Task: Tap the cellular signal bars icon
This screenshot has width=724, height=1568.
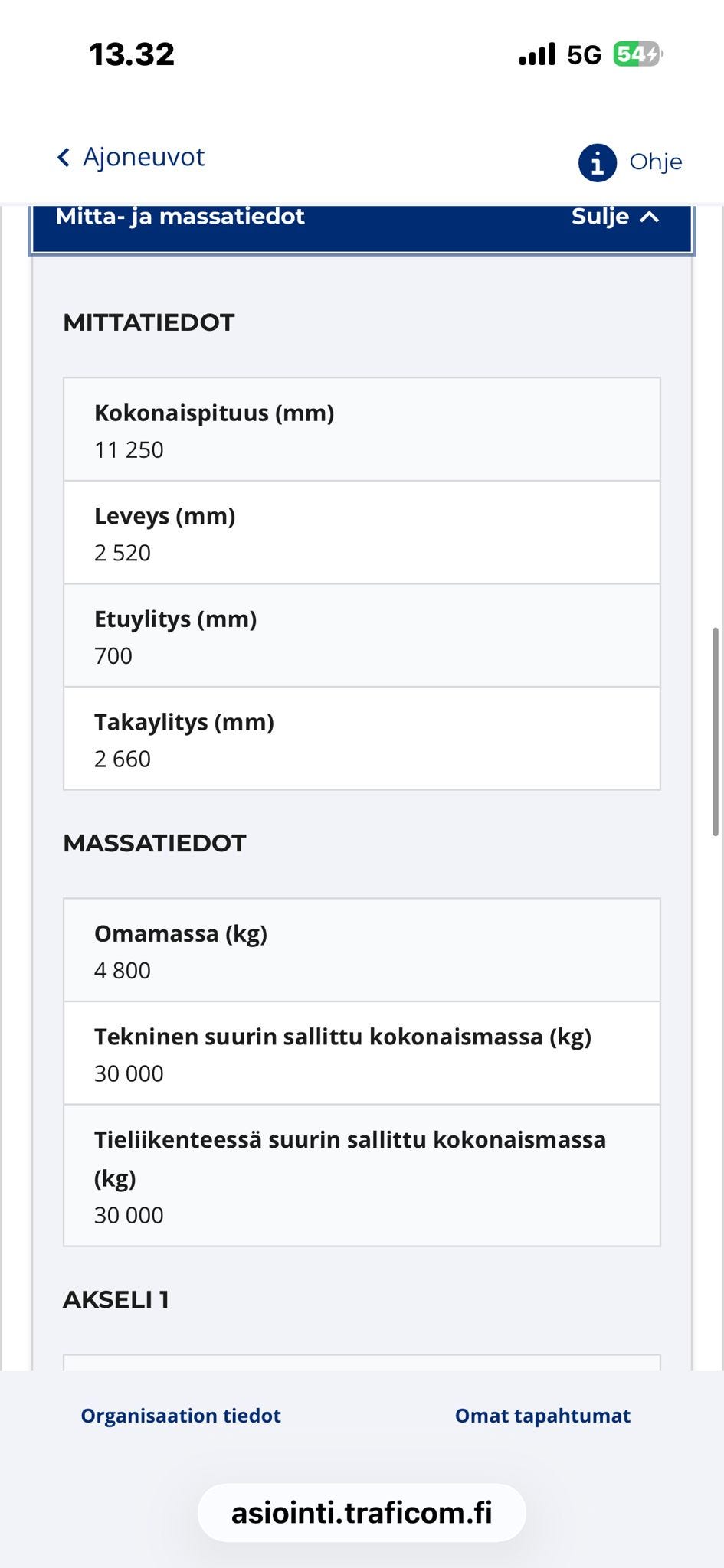Action: [x=537, y=54]
